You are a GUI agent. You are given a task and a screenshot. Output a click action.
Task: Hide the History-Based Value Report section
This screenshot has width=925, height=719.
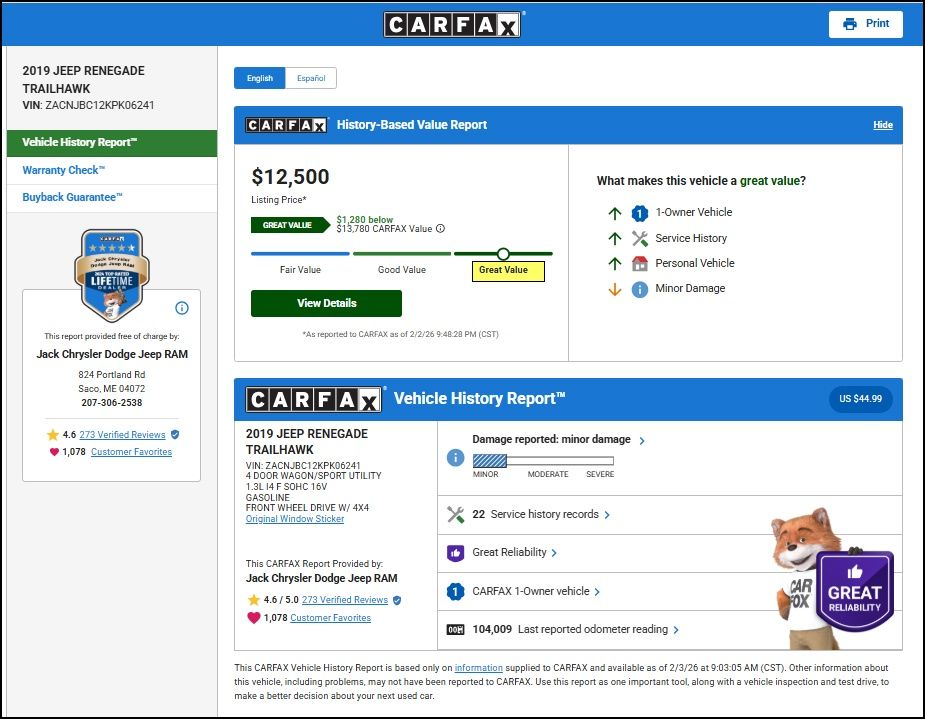[882, 125]
